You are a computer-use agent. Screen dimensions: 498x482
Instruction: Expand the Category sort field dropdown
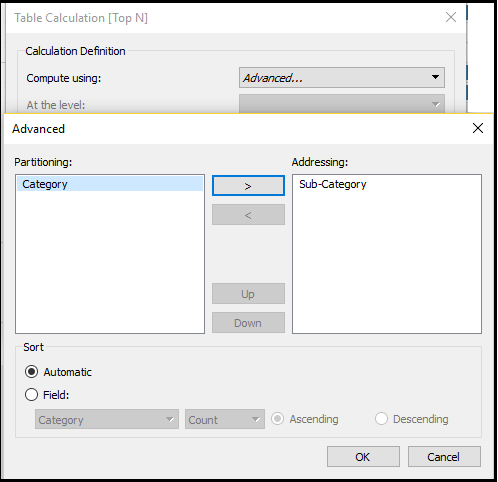coord(107,419)
